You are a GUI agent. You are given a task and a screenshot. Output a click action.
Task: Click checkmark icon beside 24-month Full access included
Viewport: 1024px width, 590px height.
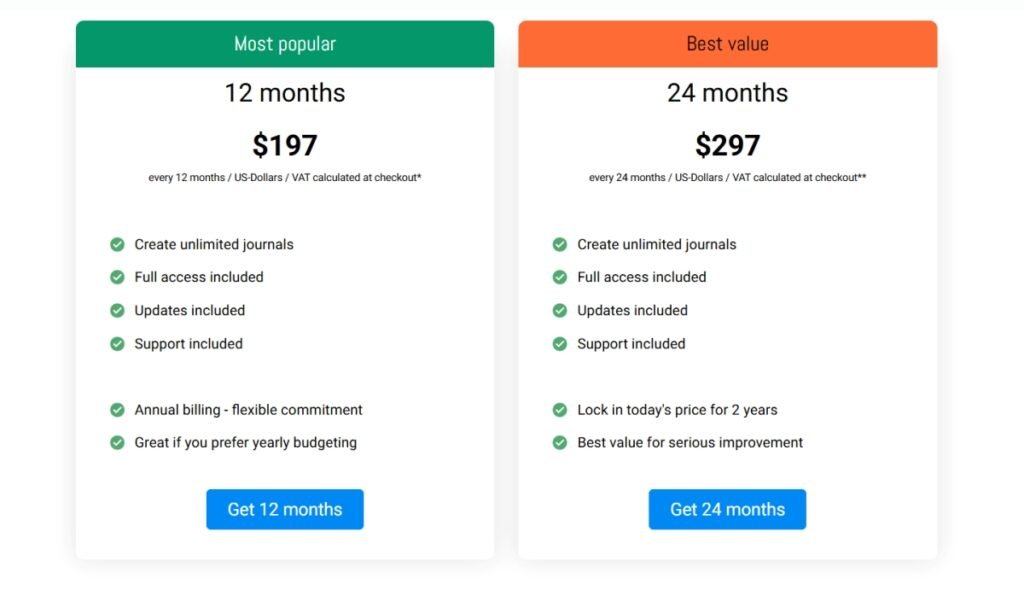(x=560, y=277)
